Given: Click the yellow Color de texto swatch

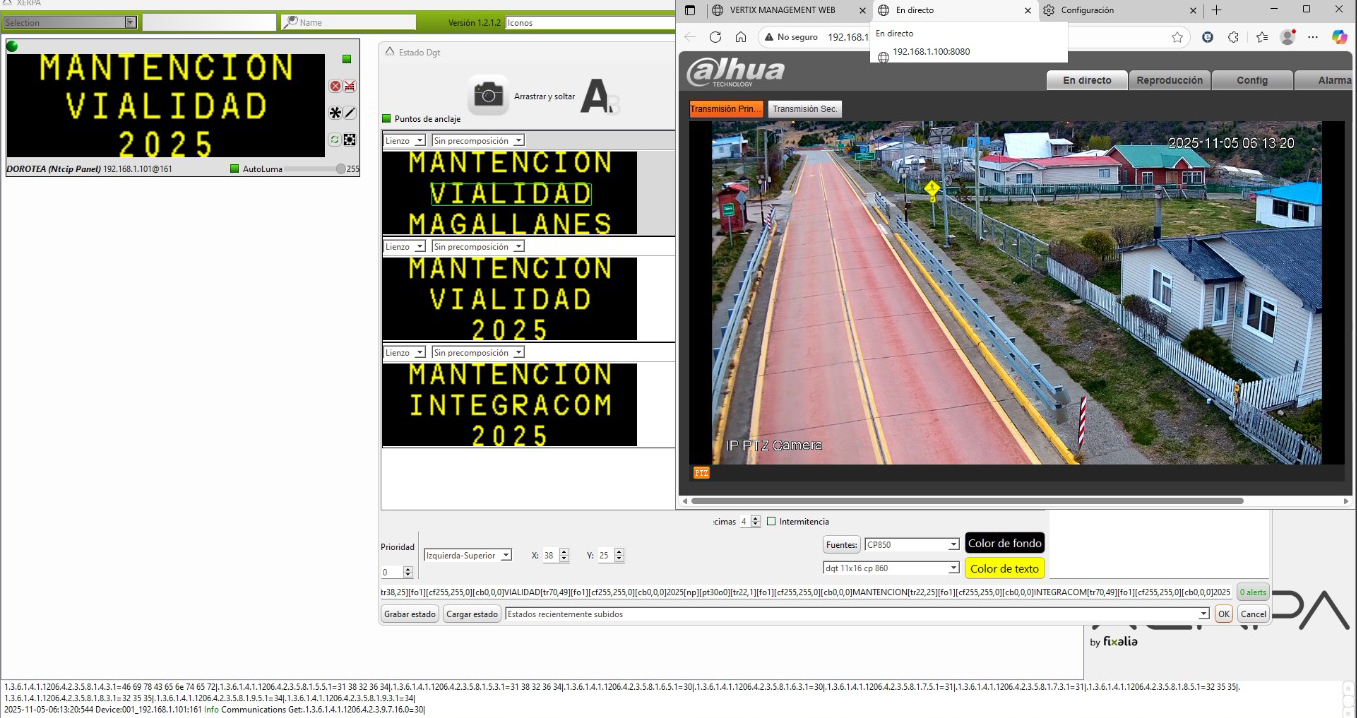Looking at the screenshot, I should click(x=1004, y=569).
